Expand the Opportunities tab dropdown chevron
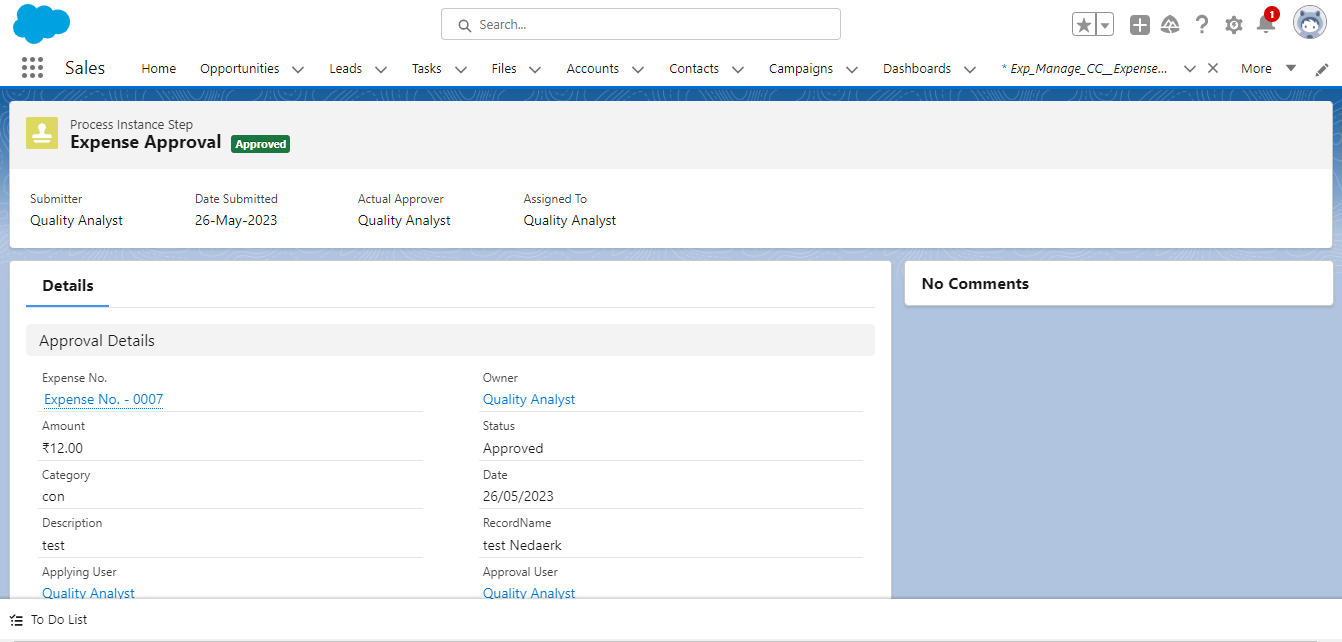The image size is (1342, 642). tap(297, 69)
